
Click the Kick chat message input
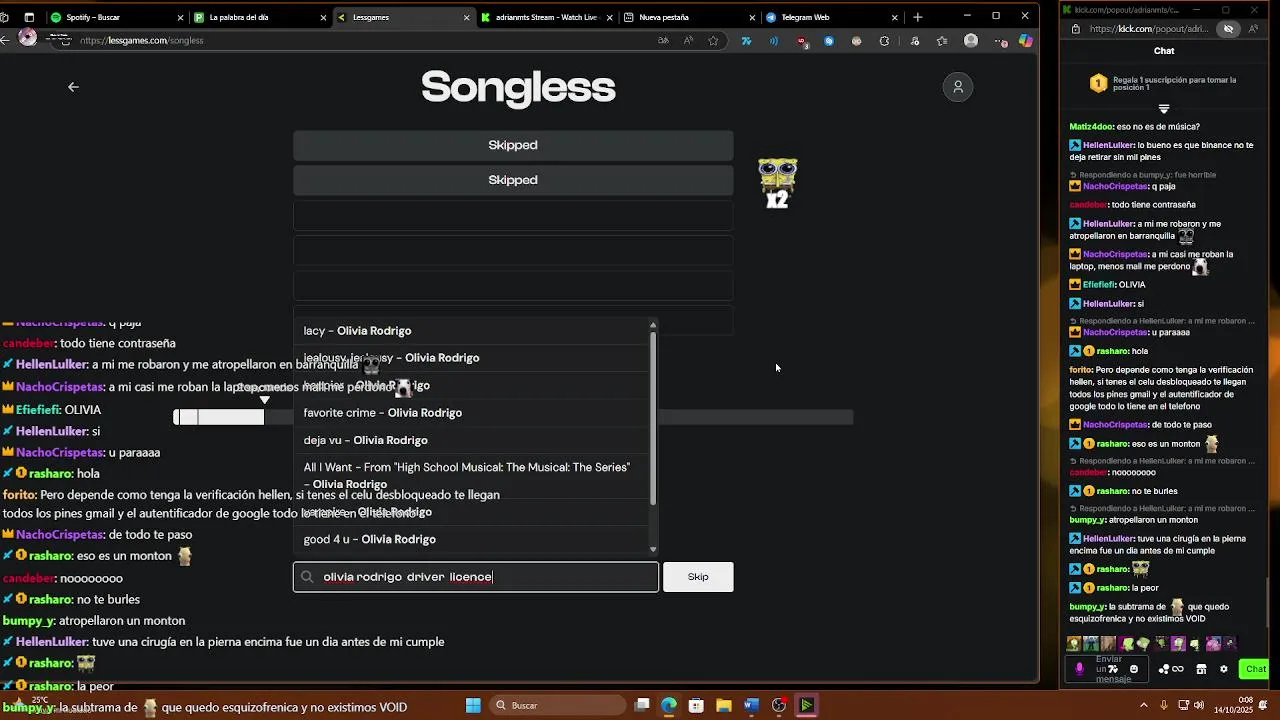point(1108,669)
